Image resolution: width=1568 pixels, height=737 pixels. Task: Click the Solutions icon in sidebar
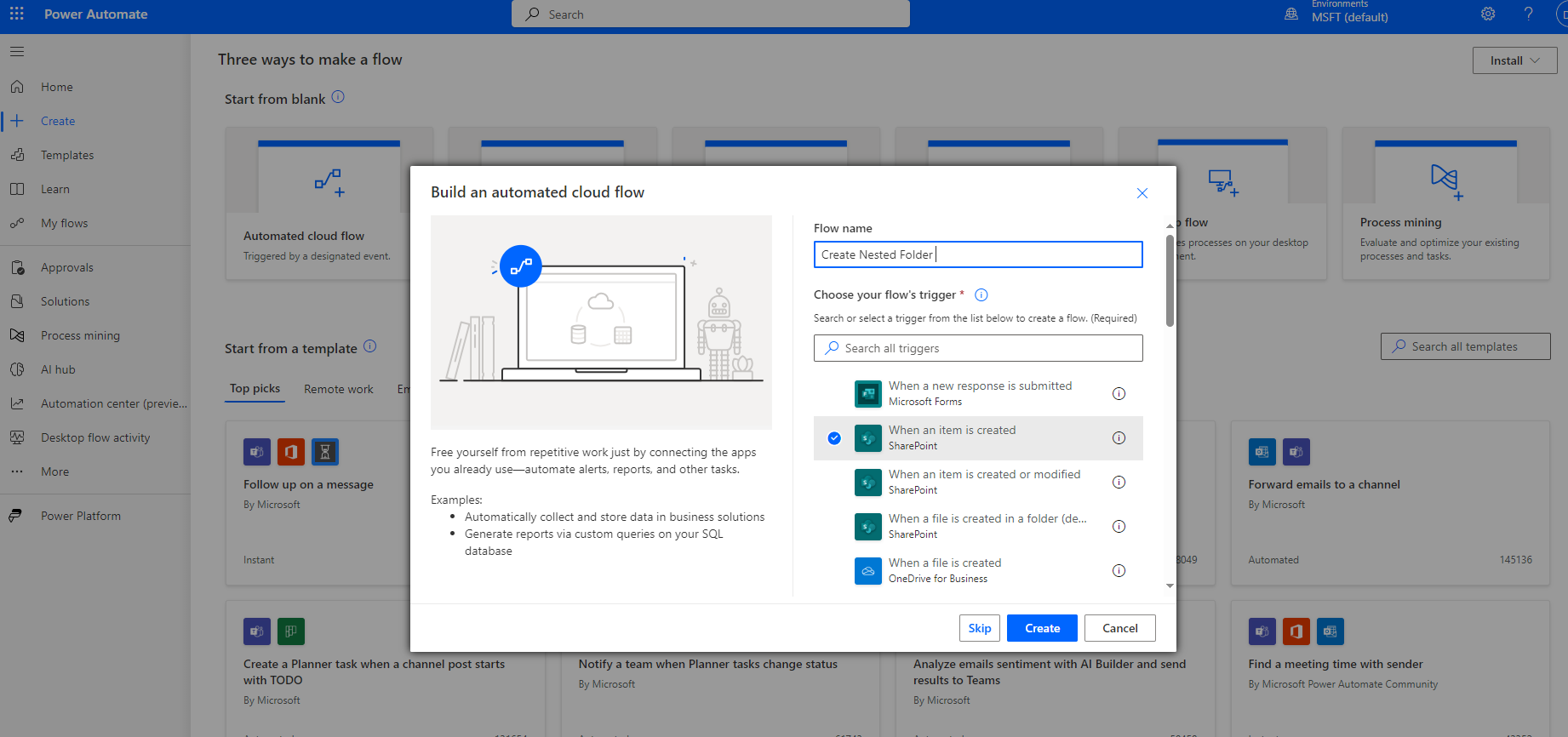(x=17, y=301)
